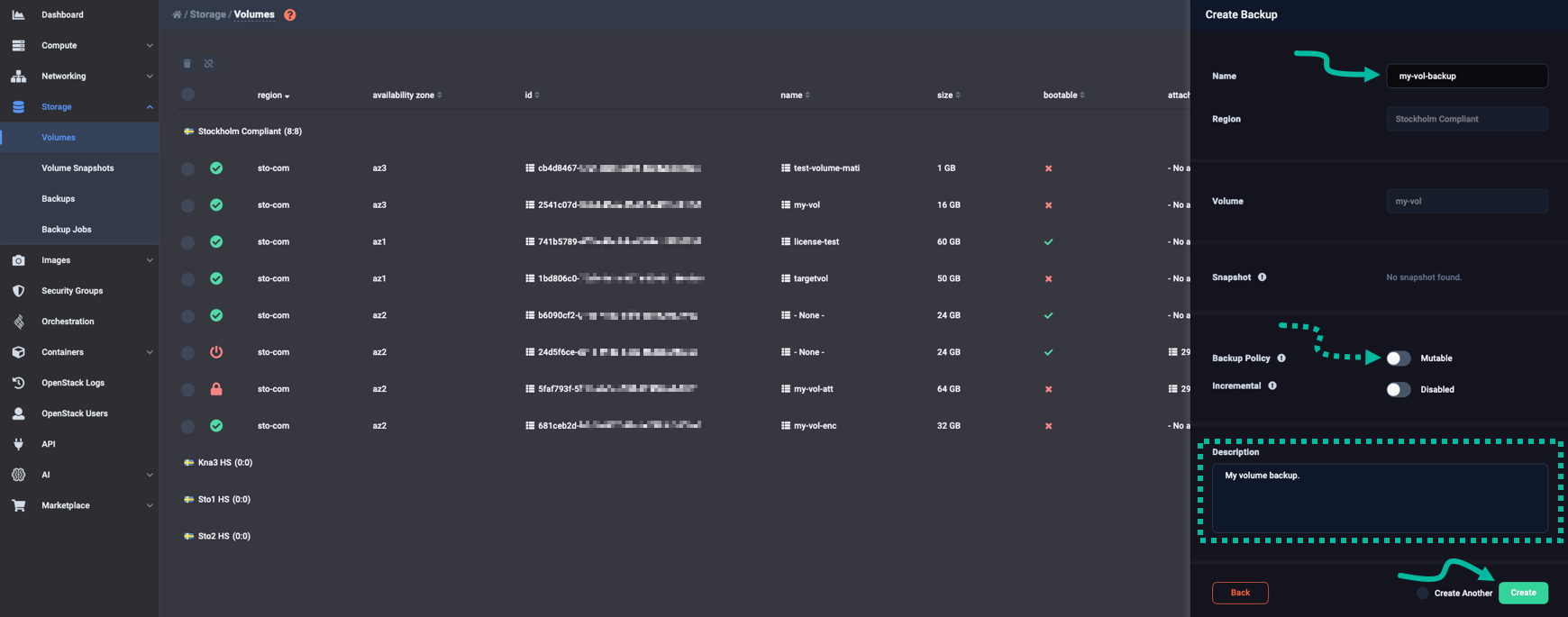The width and height of the screenshot is (1568, 617).
Task: Click the detach icon next to trash
Action: click(x=209, y=64)
